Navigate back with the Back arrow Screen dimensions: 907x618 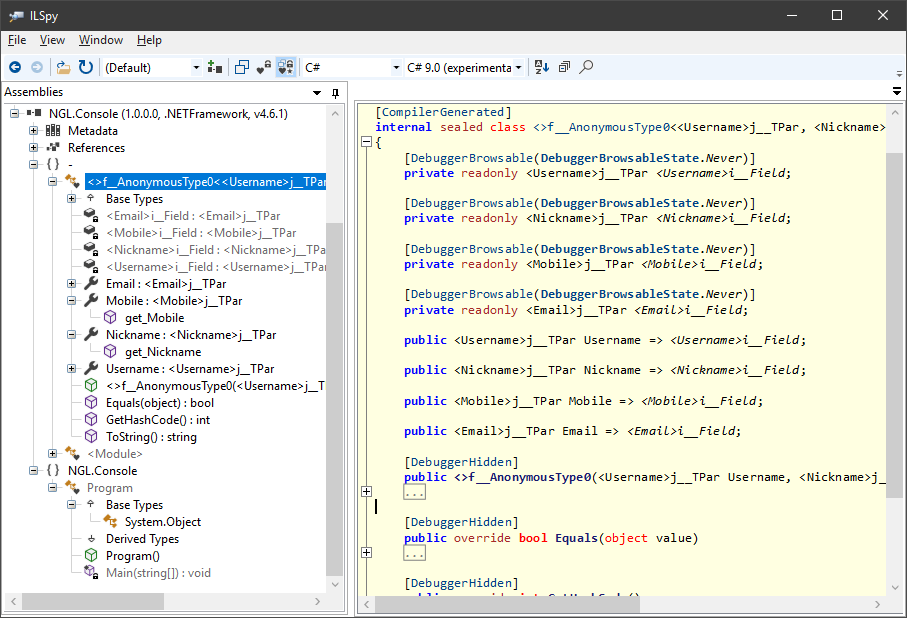15,68
